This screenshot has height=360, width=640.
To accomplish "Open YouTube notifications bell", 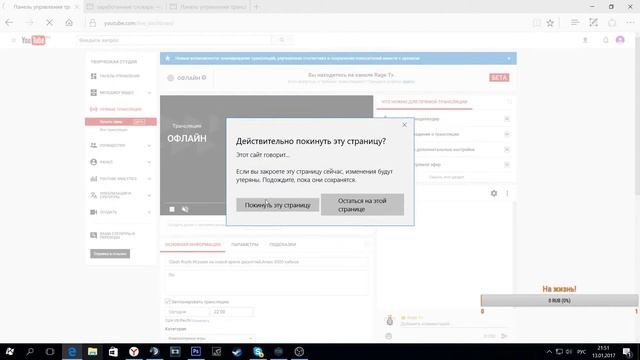I will 605,40.
